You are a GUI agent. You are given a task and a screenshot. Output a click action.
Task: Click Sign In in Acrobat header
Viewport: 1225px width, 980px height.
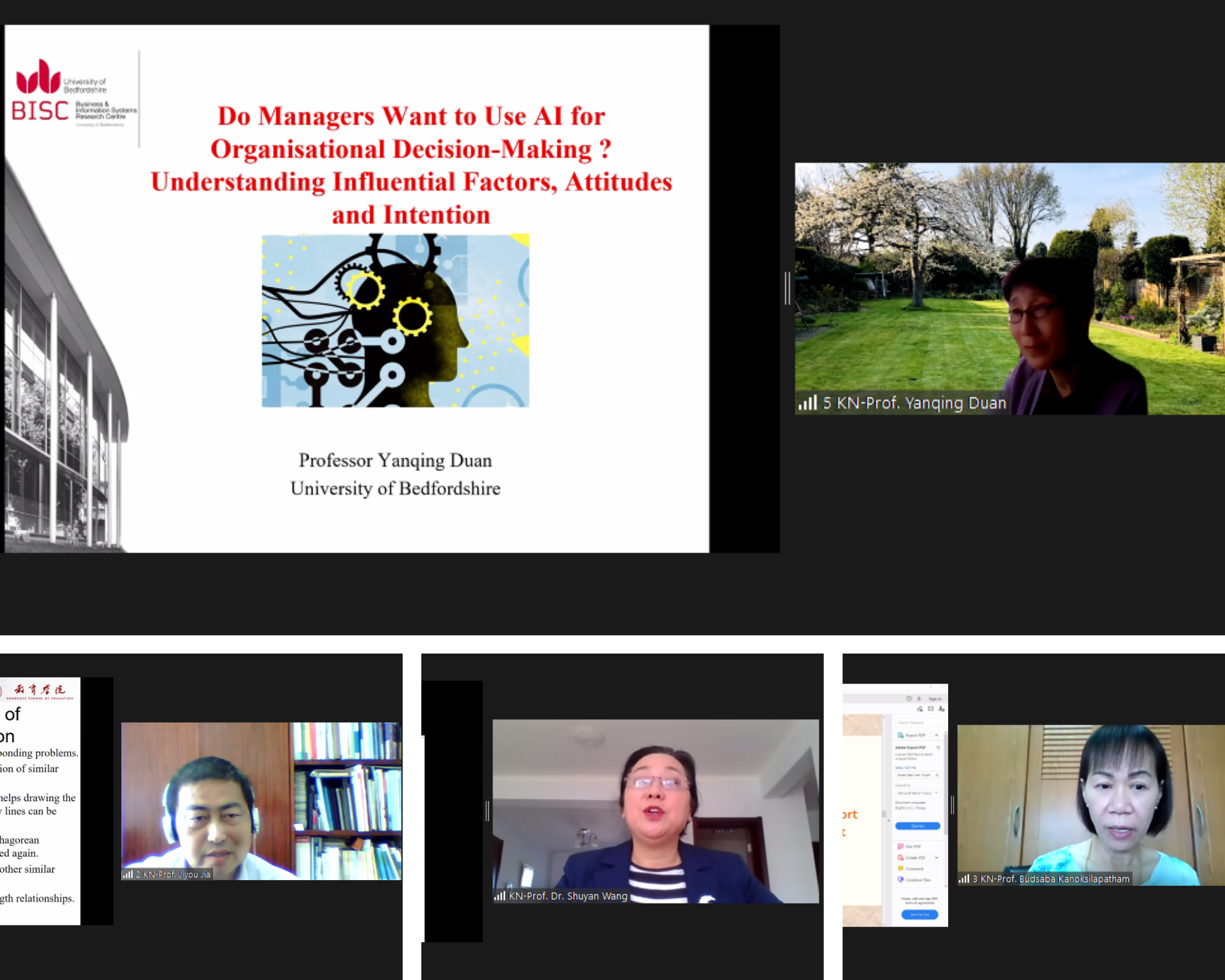935,699
